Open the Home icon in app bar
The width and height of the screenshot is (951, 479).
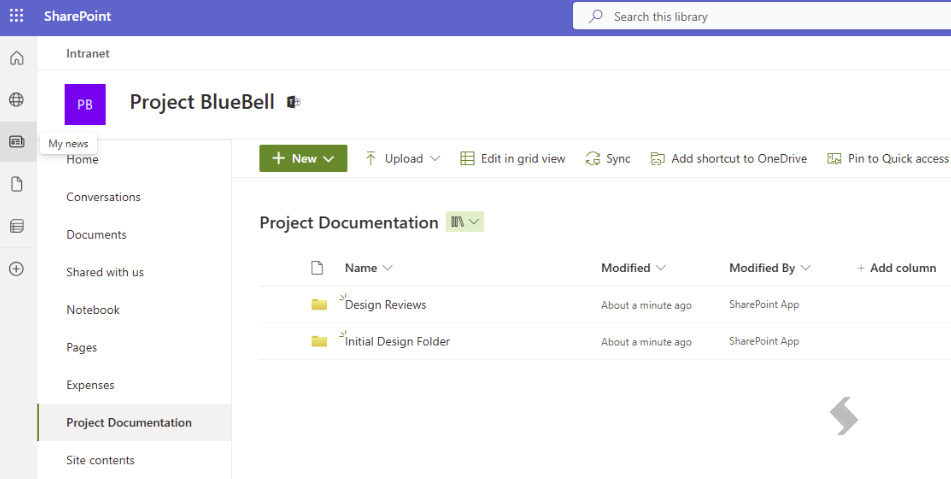(17, 58)
